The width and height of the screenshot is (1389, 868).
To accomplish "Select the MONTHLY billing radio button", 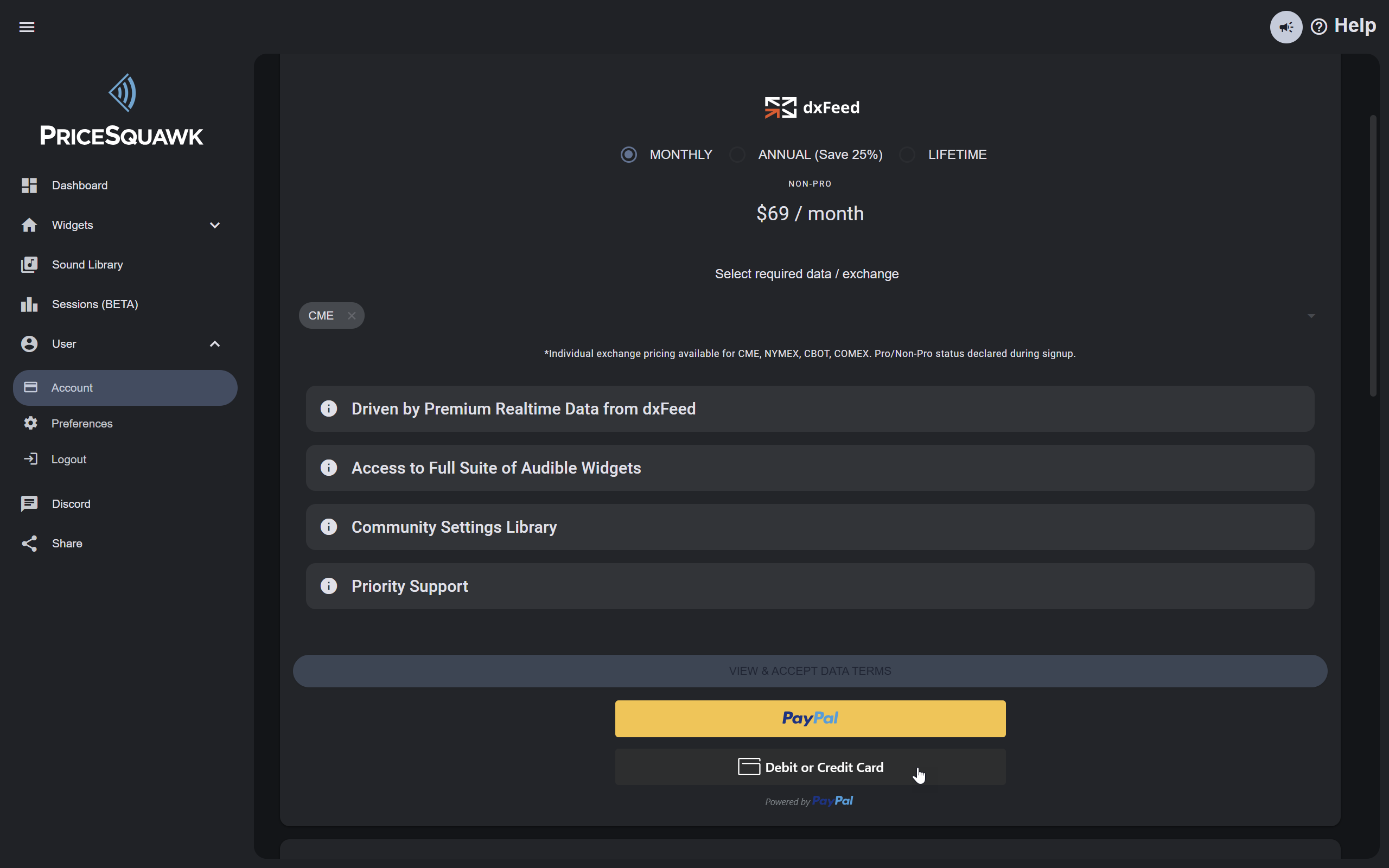I will pos(628,155).
